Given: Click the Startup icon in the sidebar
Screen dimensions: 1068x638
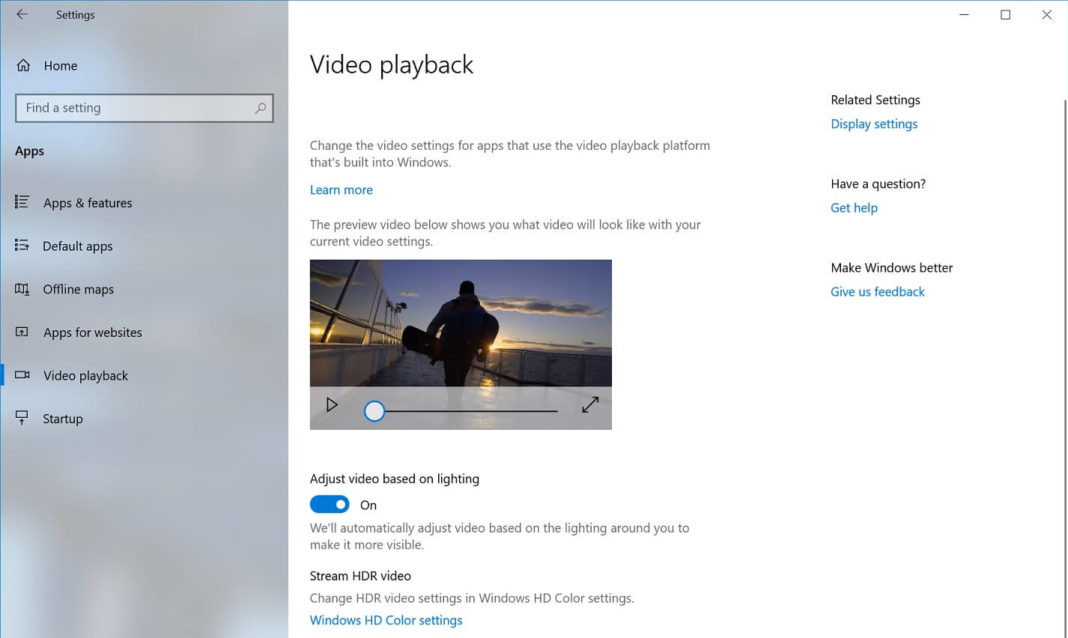Looking at the screenshot, I should [22, 418].
